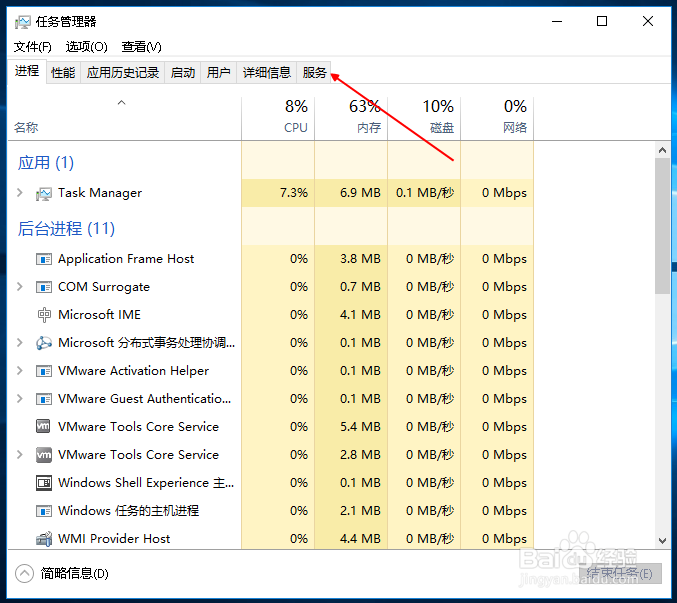Open the 文件(F) menu
Viewport: 677px width, 603px height.
(x=32, y=47)
